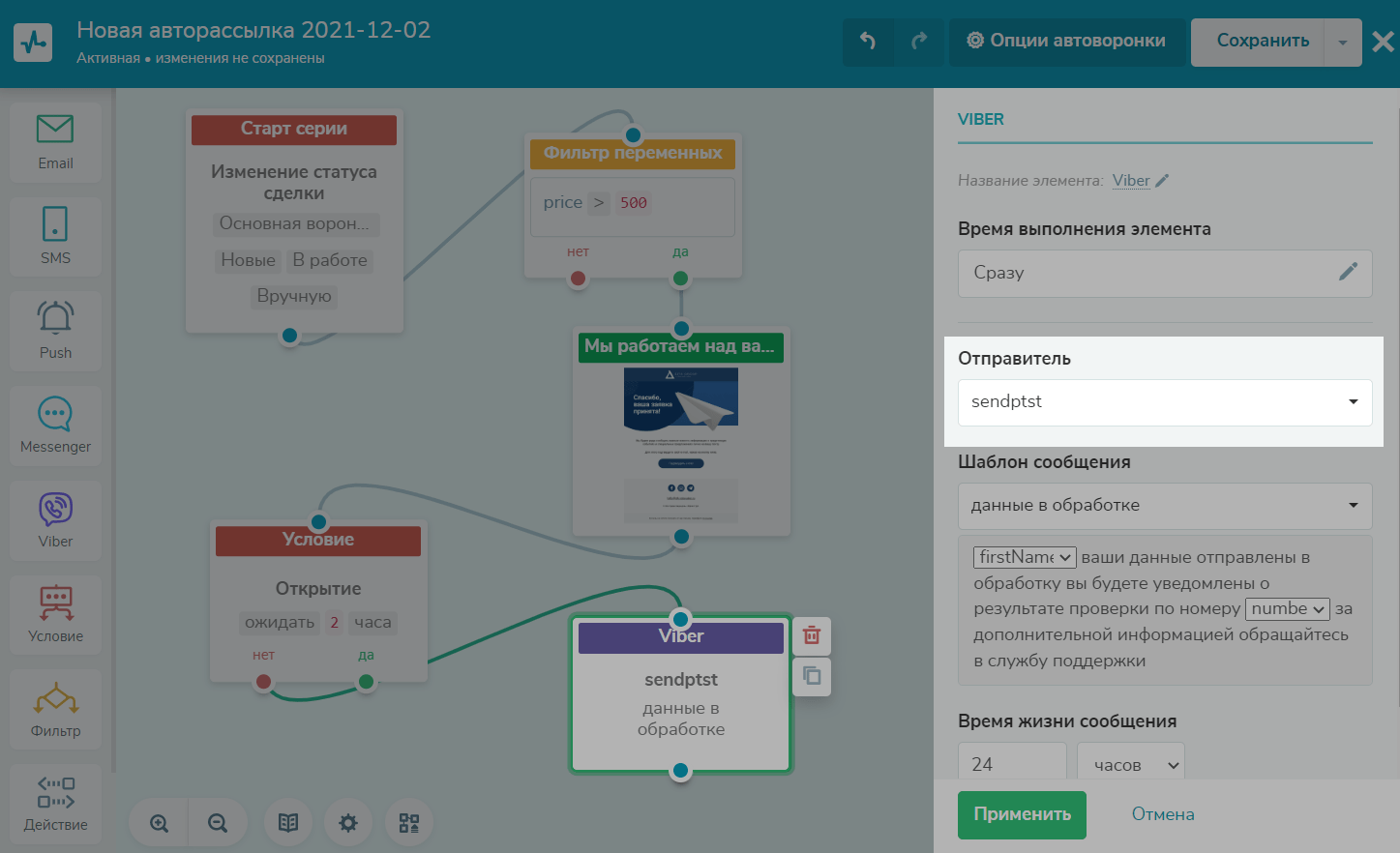Open Опции автоворонки settings

pyautogui.click(x=1066, y=41)
